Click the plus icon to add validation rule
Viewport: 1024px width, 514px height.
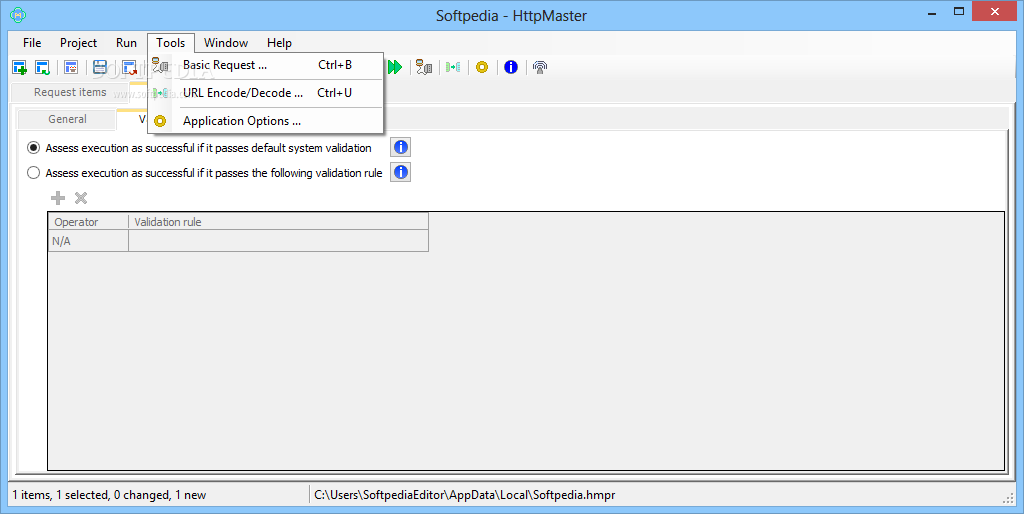coord(58,198)
